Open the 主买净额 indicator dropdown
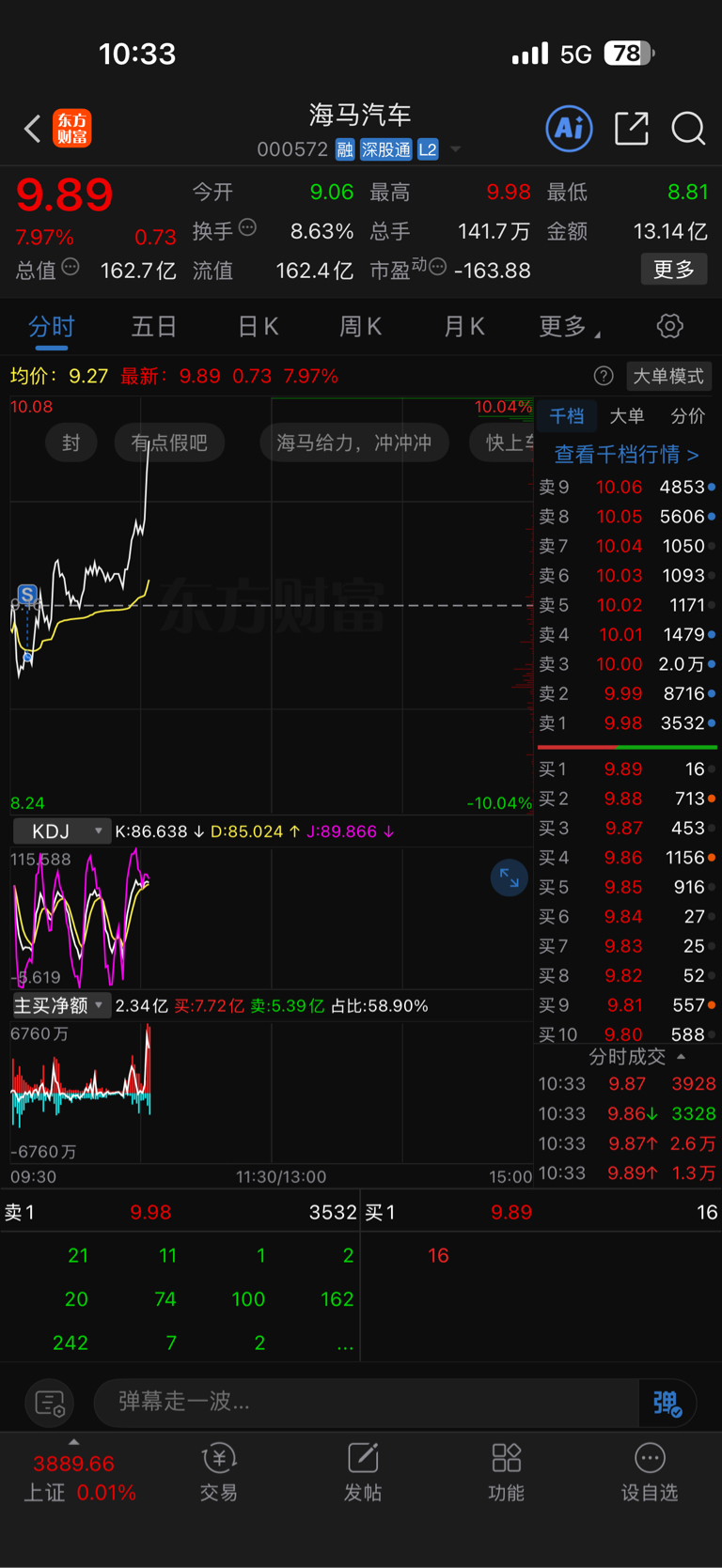Image resolution: width=722 pixels, height=1568 pixels. click(62, 1005)
